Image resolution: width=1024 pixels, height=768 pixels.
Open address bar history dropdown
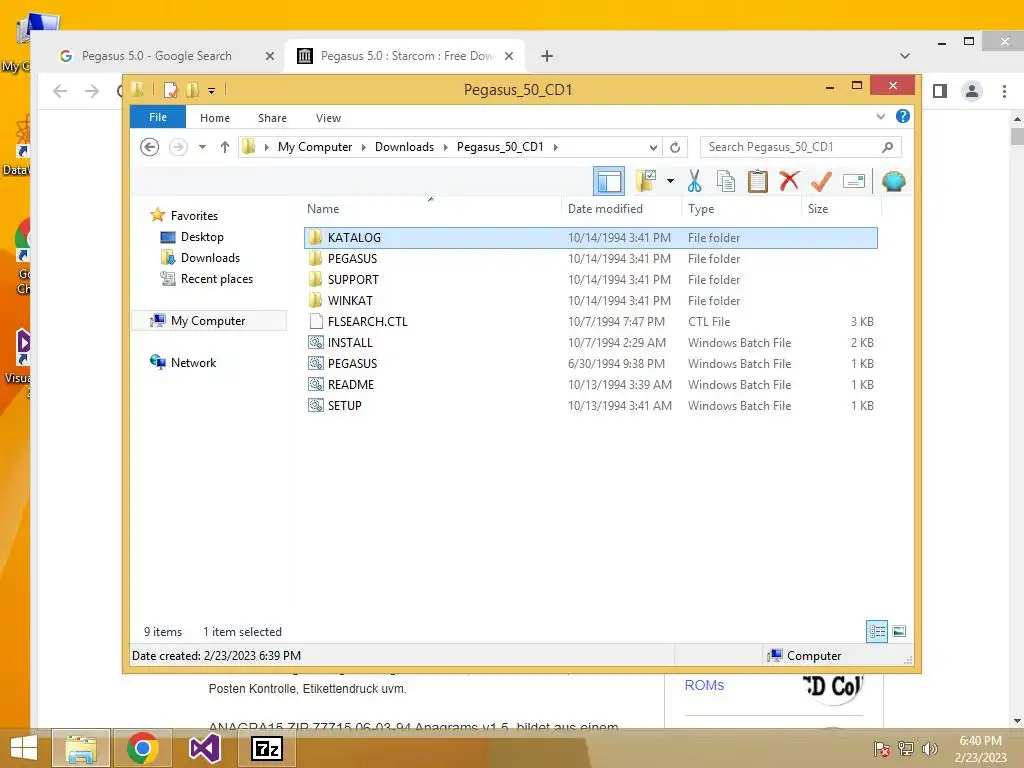[x=653, y=147]
